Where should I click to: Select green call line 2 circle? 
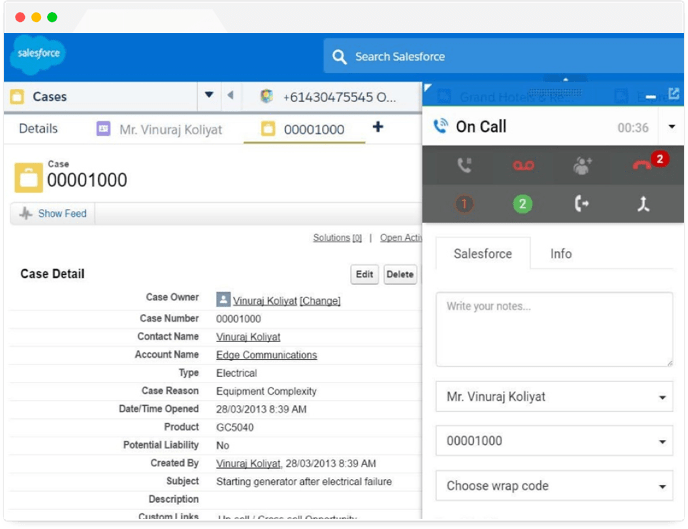(x=522, y=204)
